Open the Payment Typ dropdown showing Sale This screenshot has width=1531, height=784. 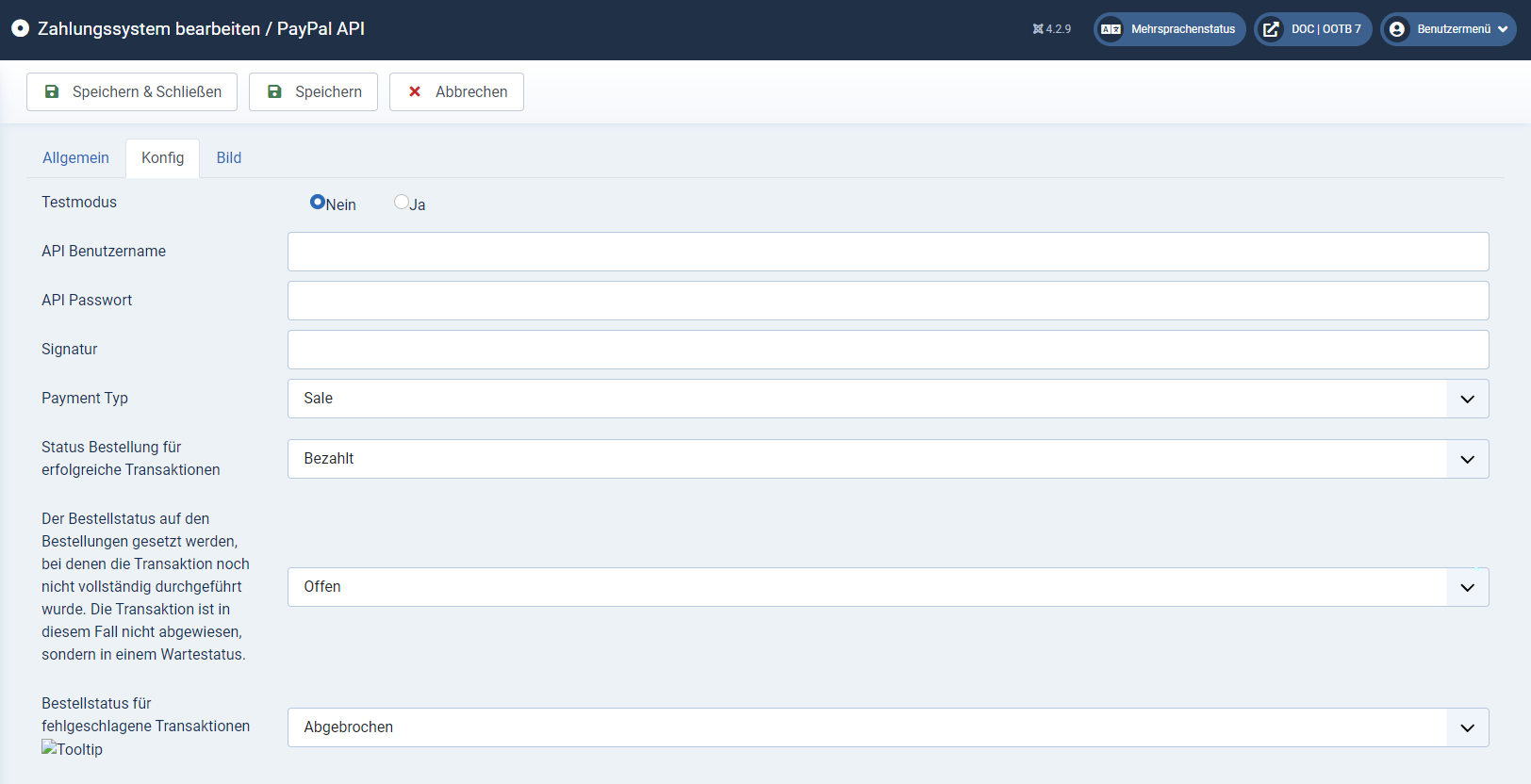888,399
